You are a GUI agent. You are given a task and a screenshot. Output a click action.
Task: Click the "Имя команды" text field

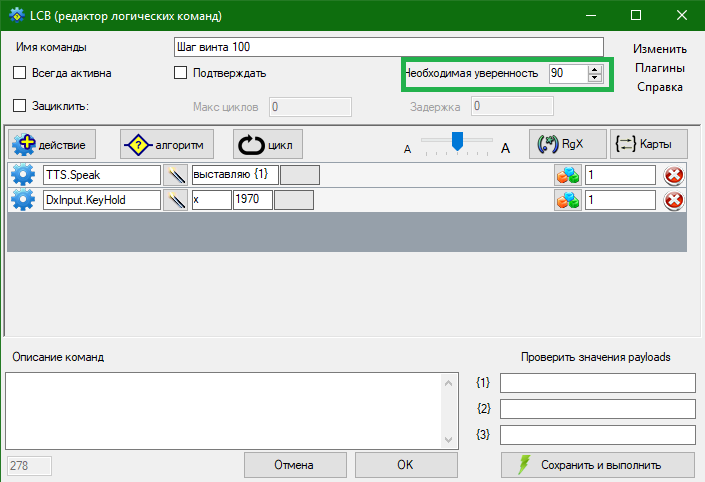(388, 48)
